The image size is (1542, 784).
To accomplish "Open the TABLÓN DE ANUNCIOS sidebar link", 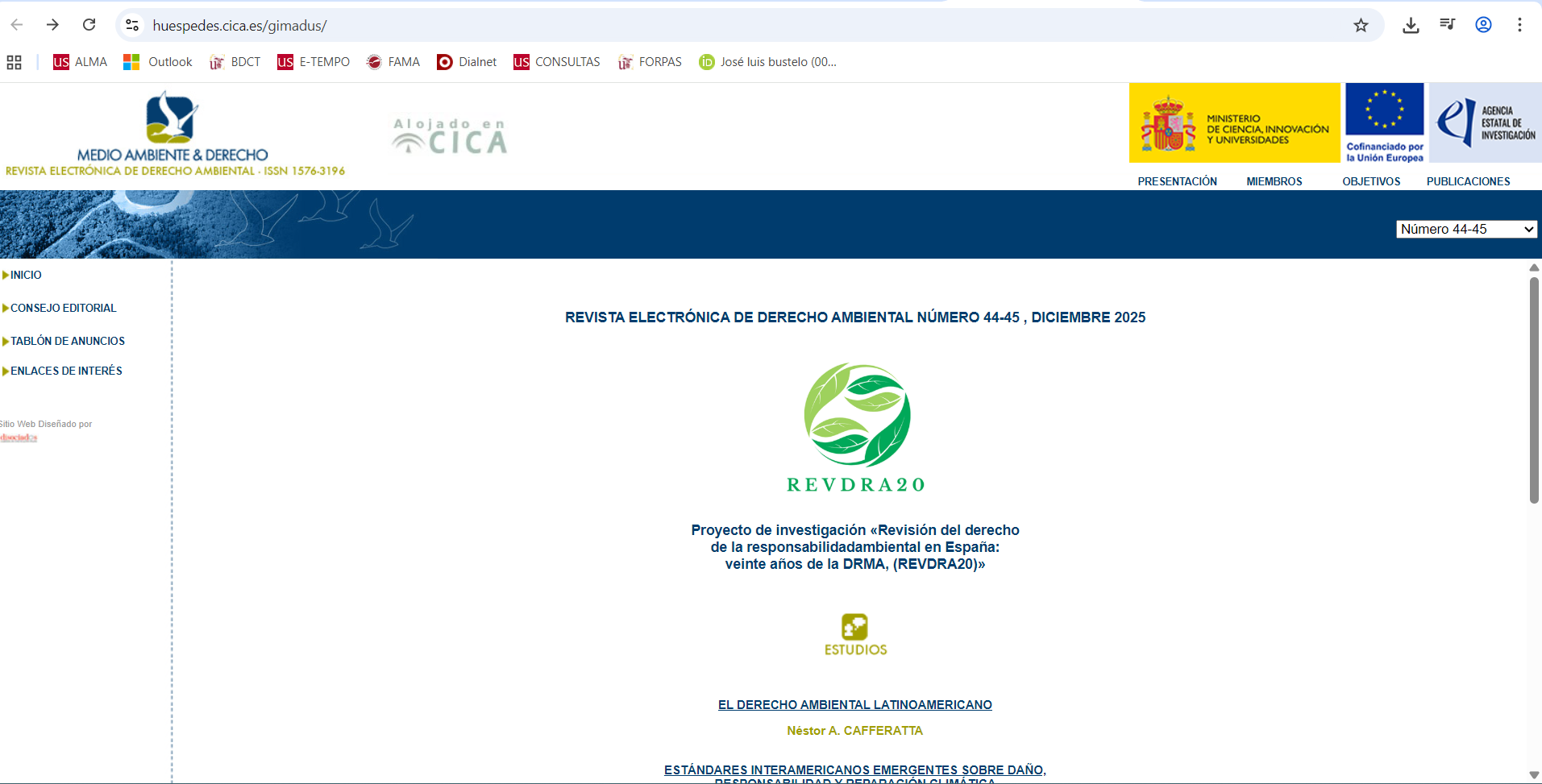I will pyautogui.click(x=68, y=341).
